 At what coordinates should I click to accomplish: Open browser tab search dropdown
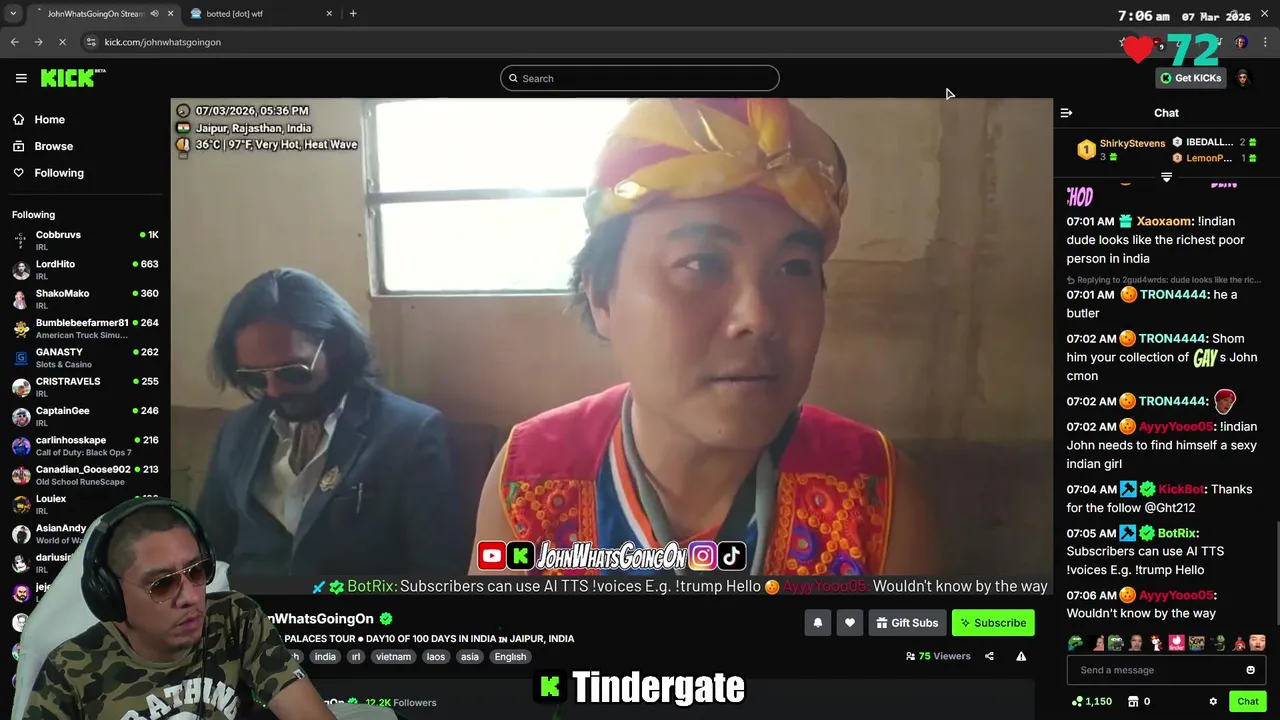pyautogui.click(x=13, y=14)
